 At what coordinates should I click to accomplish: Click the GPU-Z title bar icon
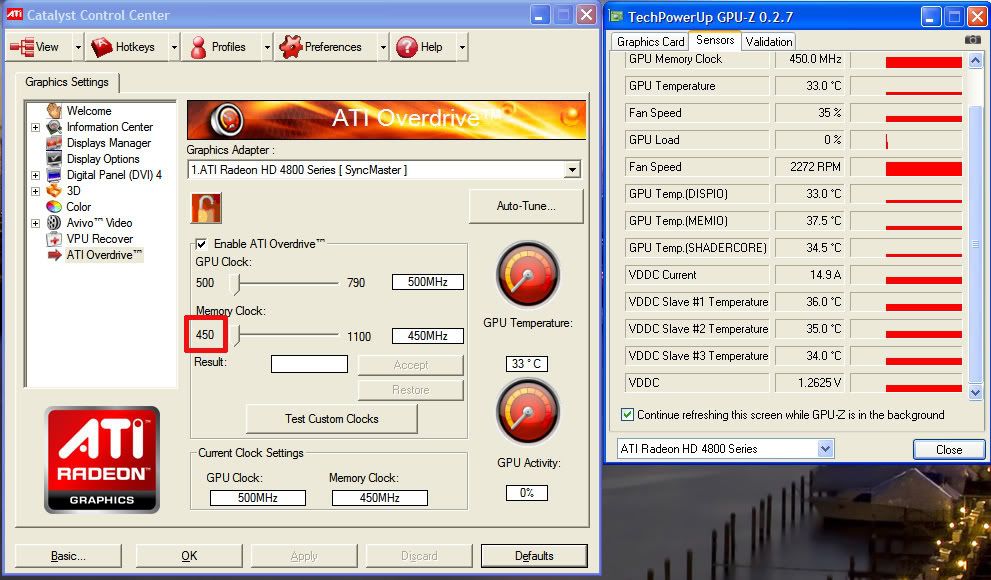(x=616, y=16)
